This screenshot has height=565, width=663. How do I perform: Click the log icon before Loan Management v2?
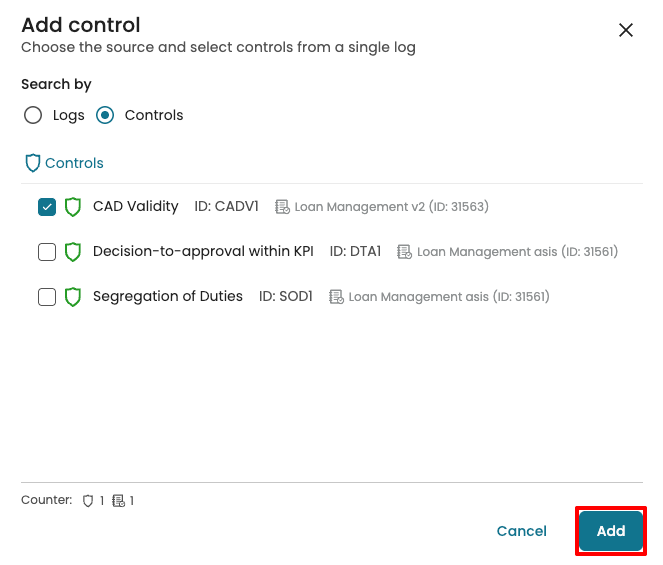(x=283, y=207)
